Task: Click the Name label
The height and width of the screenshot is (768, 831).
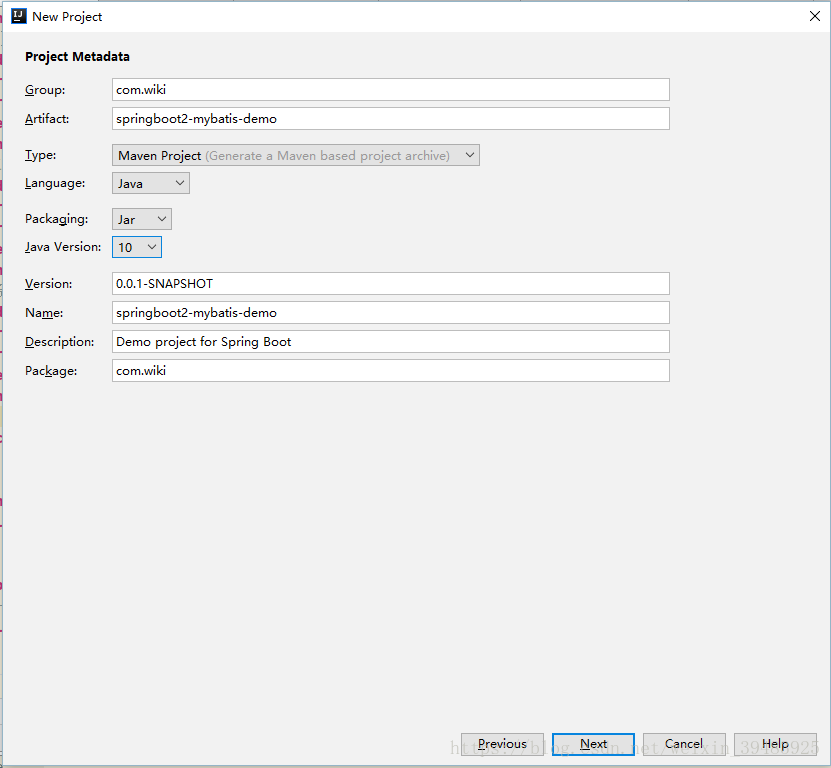Action: 44,313
